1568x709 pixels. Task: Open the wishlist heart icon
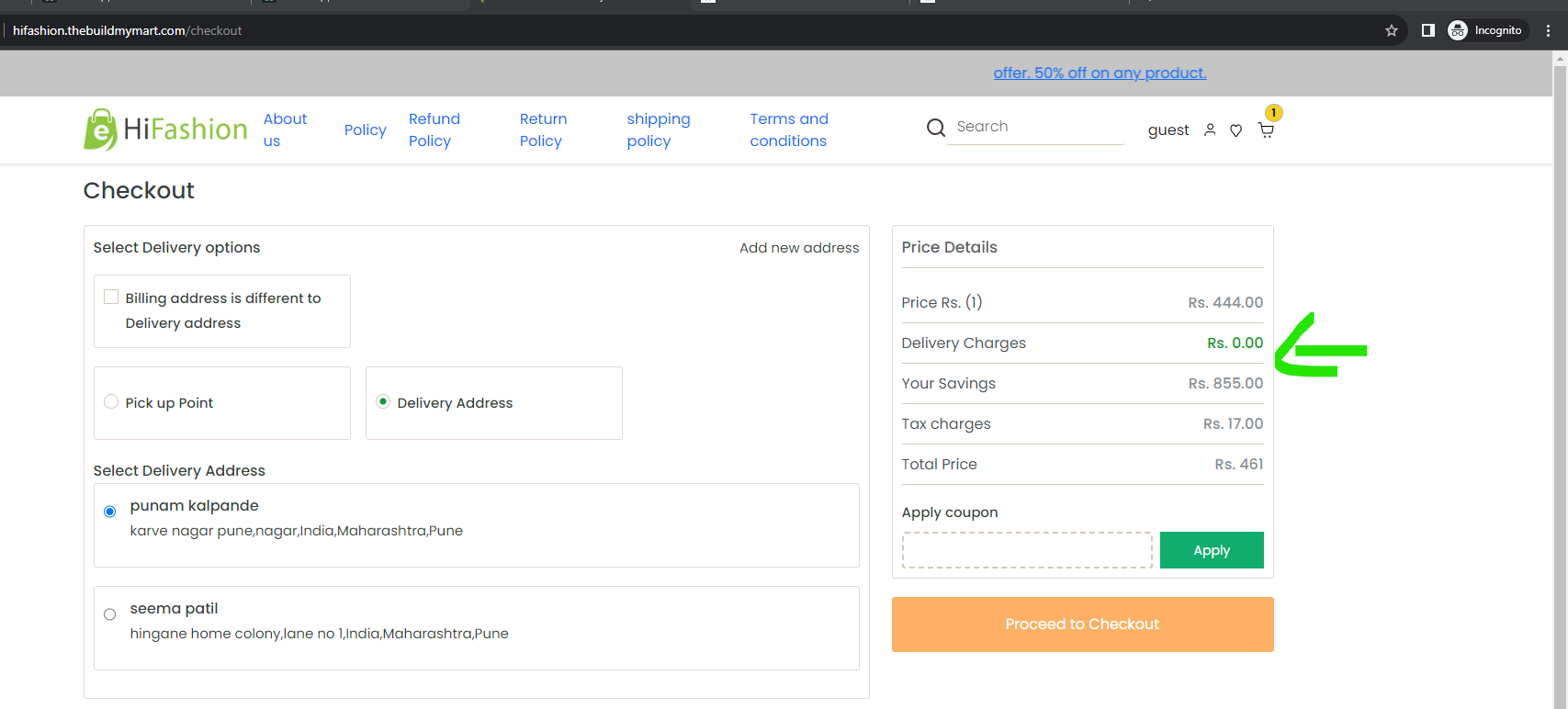point(1236,130)
